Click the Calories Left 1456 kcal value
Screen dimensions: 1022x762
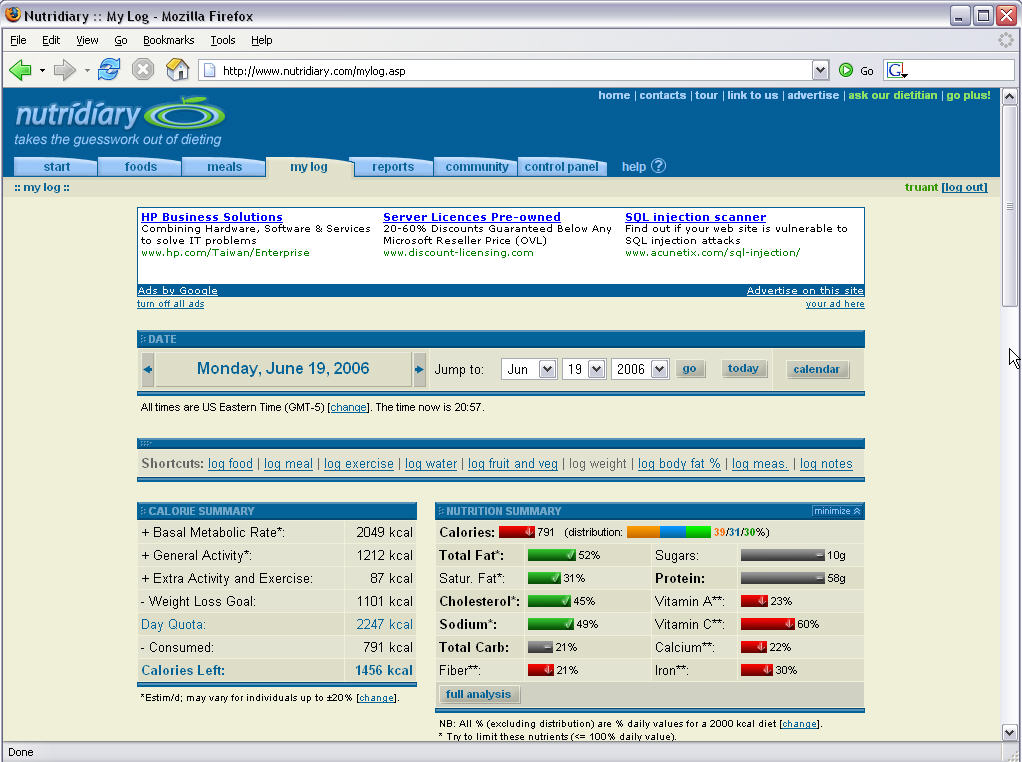(x=383, y=671)
